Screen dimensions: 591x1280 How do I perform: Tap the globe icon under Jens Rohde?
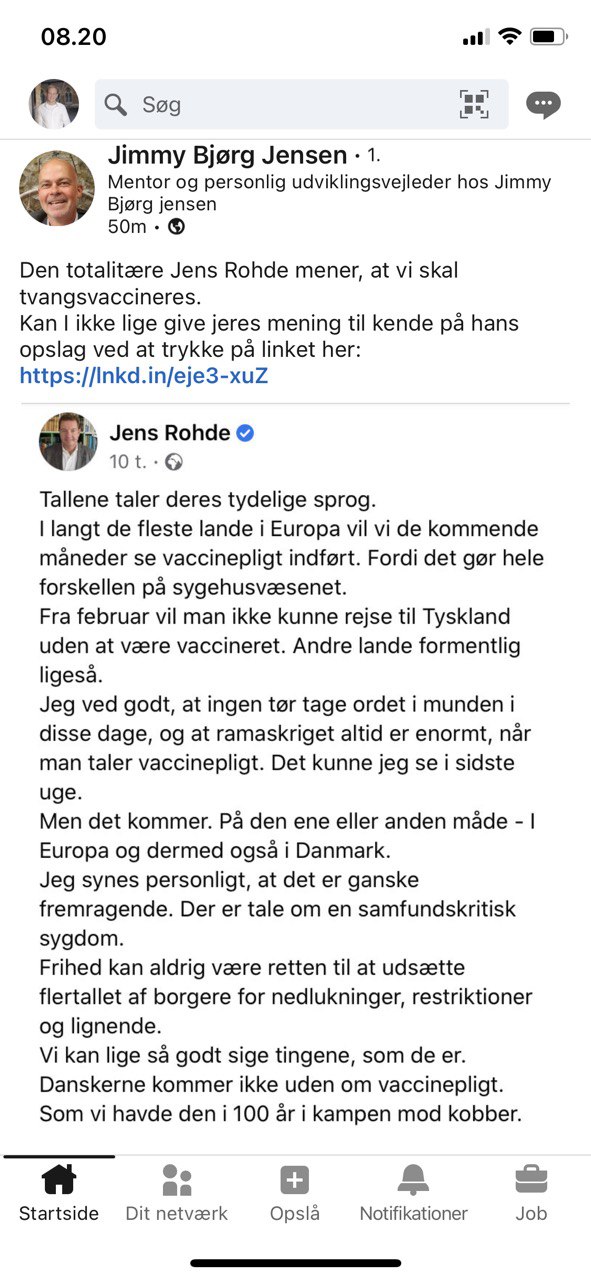174,462
